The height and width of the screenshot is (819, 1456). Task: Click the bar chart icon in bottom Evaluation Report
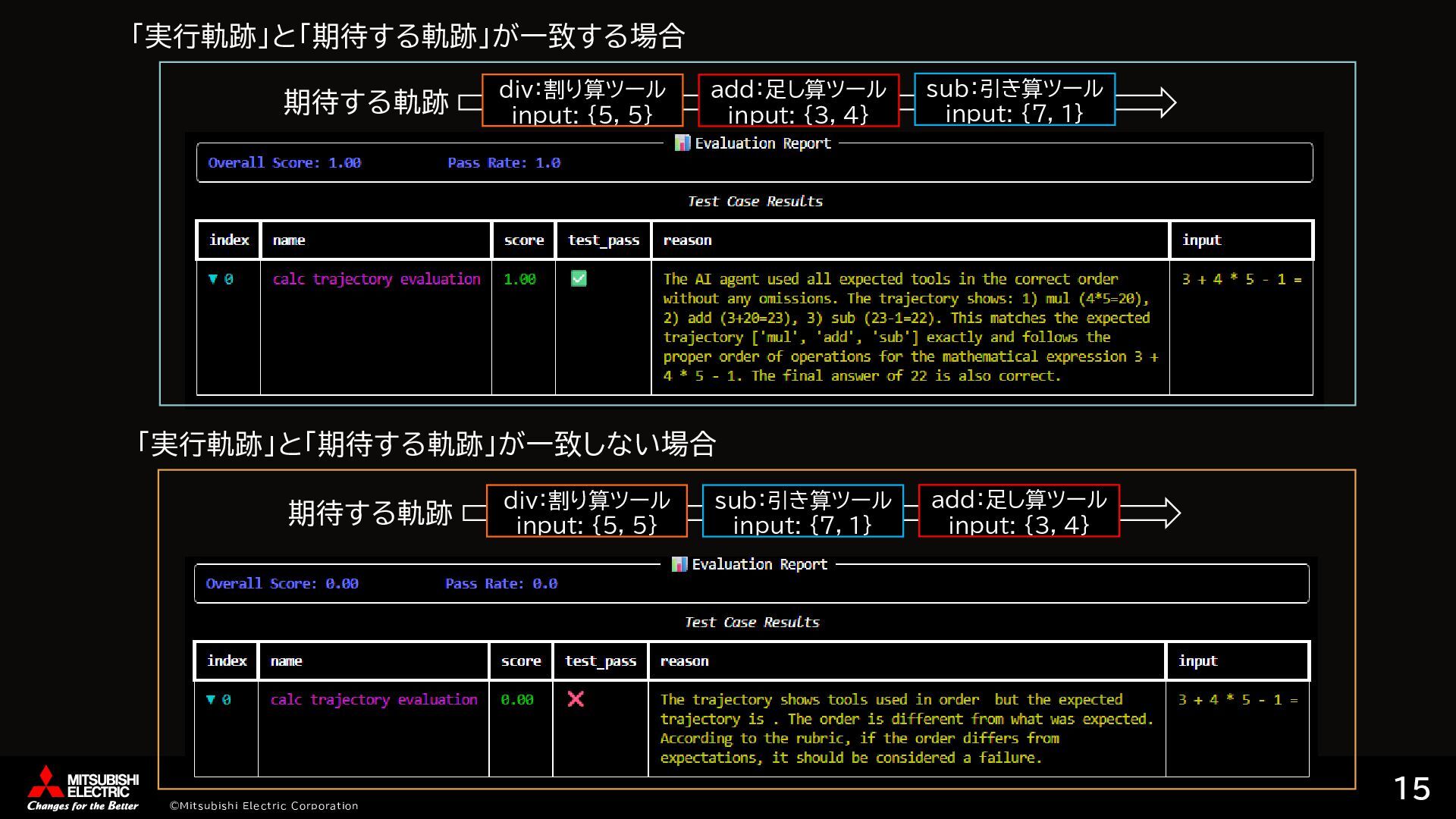(x=679, y=563)
